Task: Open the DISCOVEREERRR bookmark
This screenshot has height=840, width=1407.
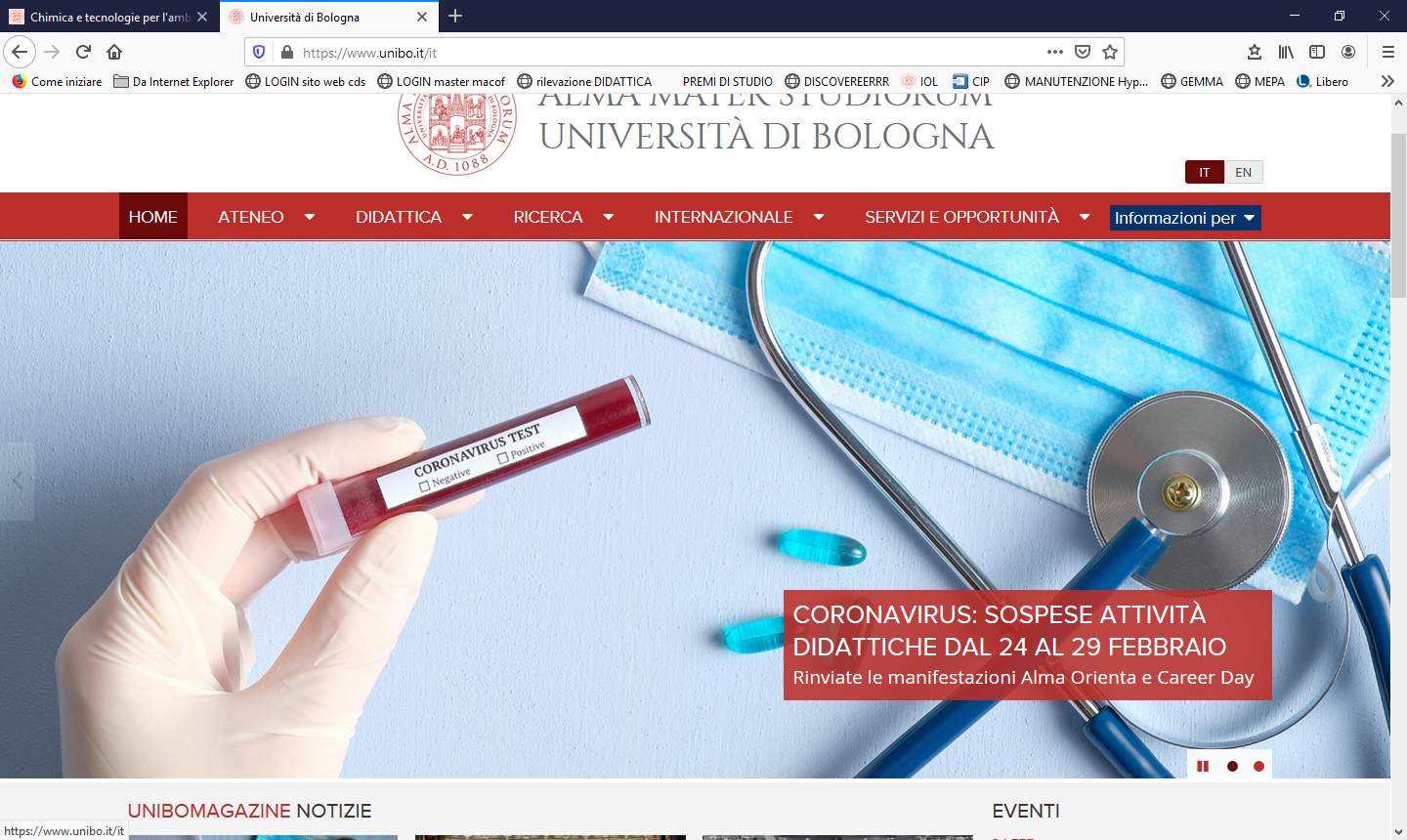Action: point(837,81)
